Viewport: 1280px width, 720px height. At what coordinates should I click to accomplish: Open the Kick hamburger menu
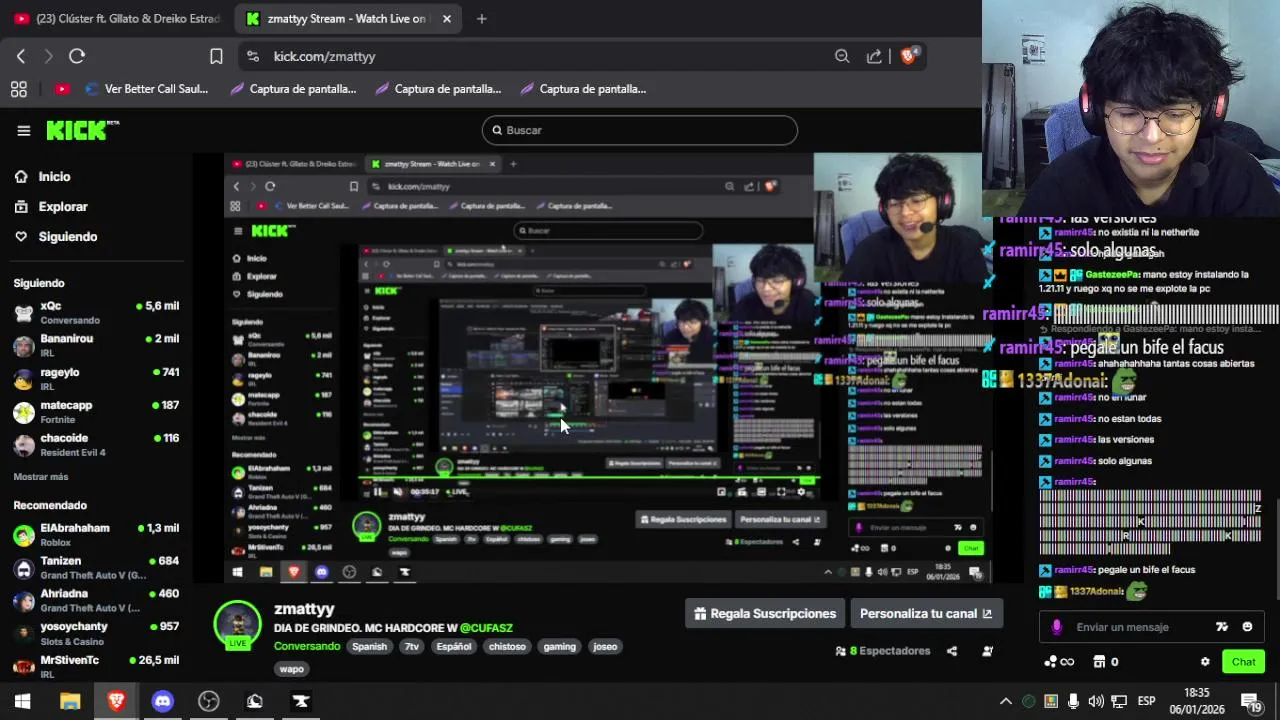click(24, 130)
